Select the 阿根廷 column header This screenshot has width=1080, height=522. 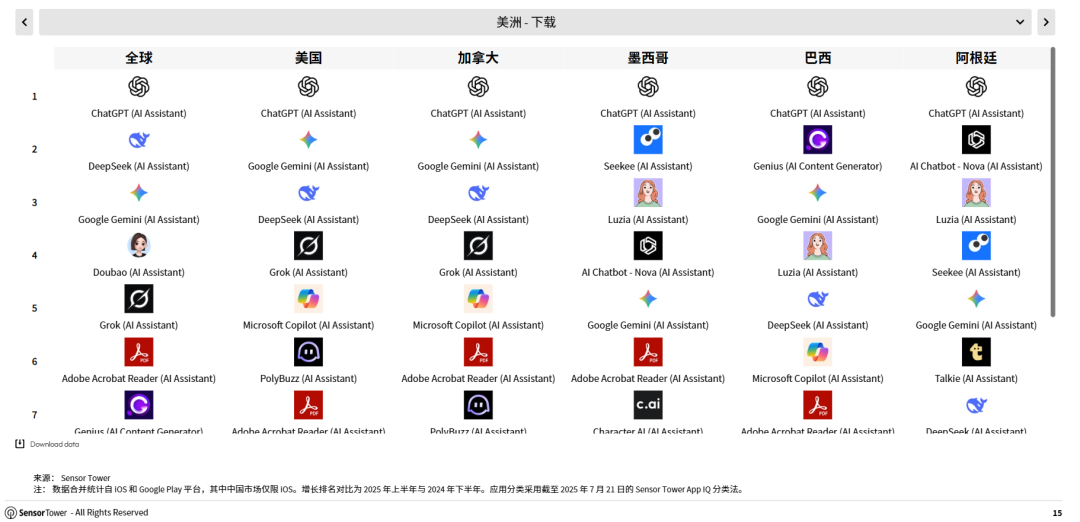[976, 58]
